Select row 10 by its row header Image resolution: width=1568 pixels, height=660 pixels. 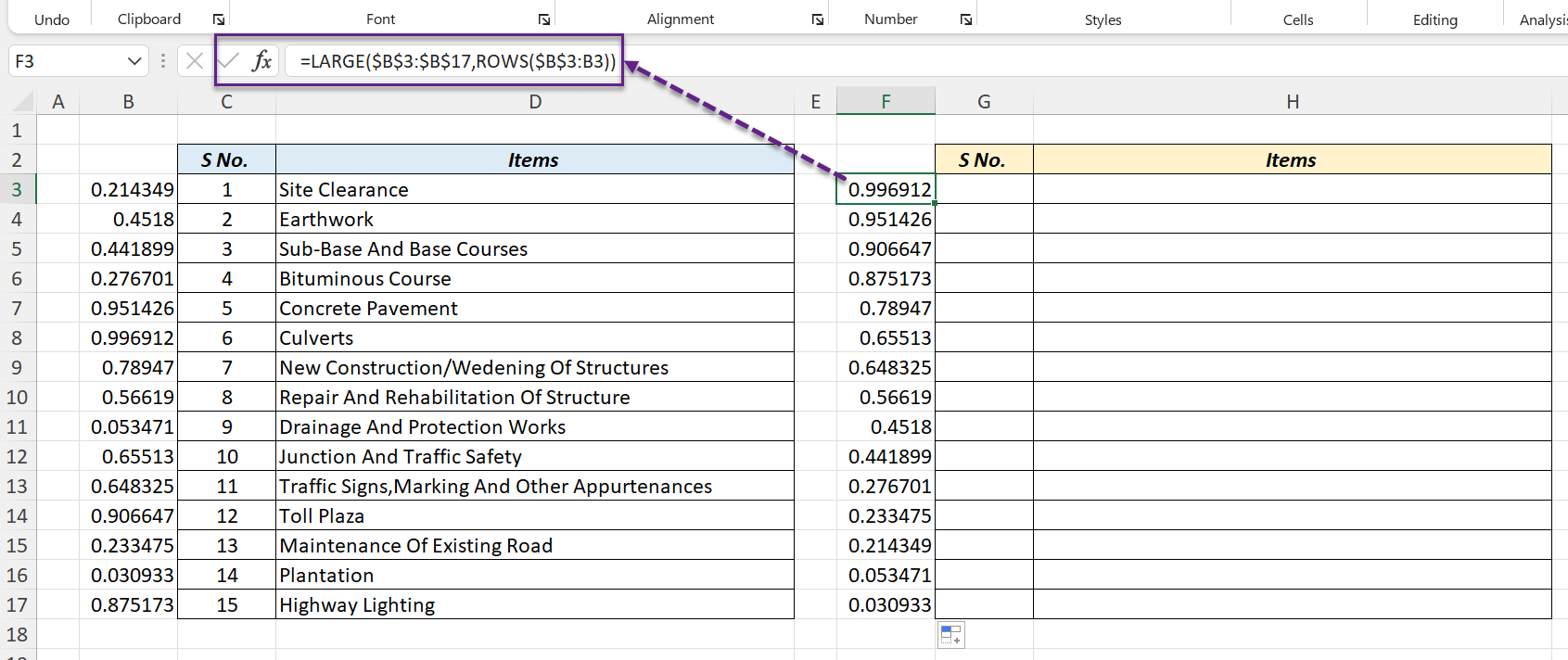[x=17, y=398]
